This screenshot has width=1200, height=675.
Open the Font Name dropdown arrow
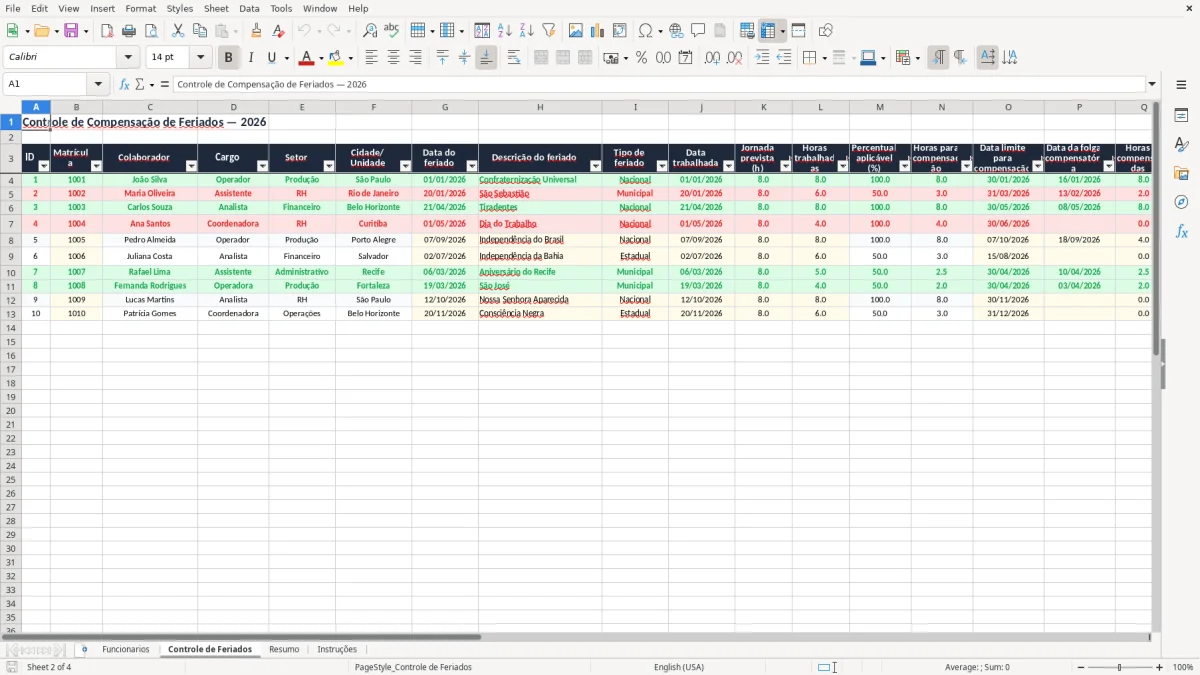pyautogui.click(x=128, y=58)
